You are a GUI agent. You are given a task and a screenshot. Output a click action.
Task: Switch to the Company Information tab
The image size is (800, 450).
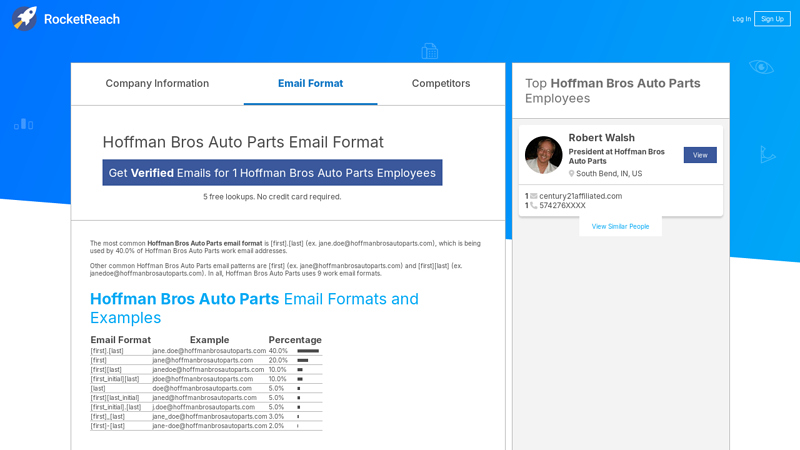pos(157,84)
